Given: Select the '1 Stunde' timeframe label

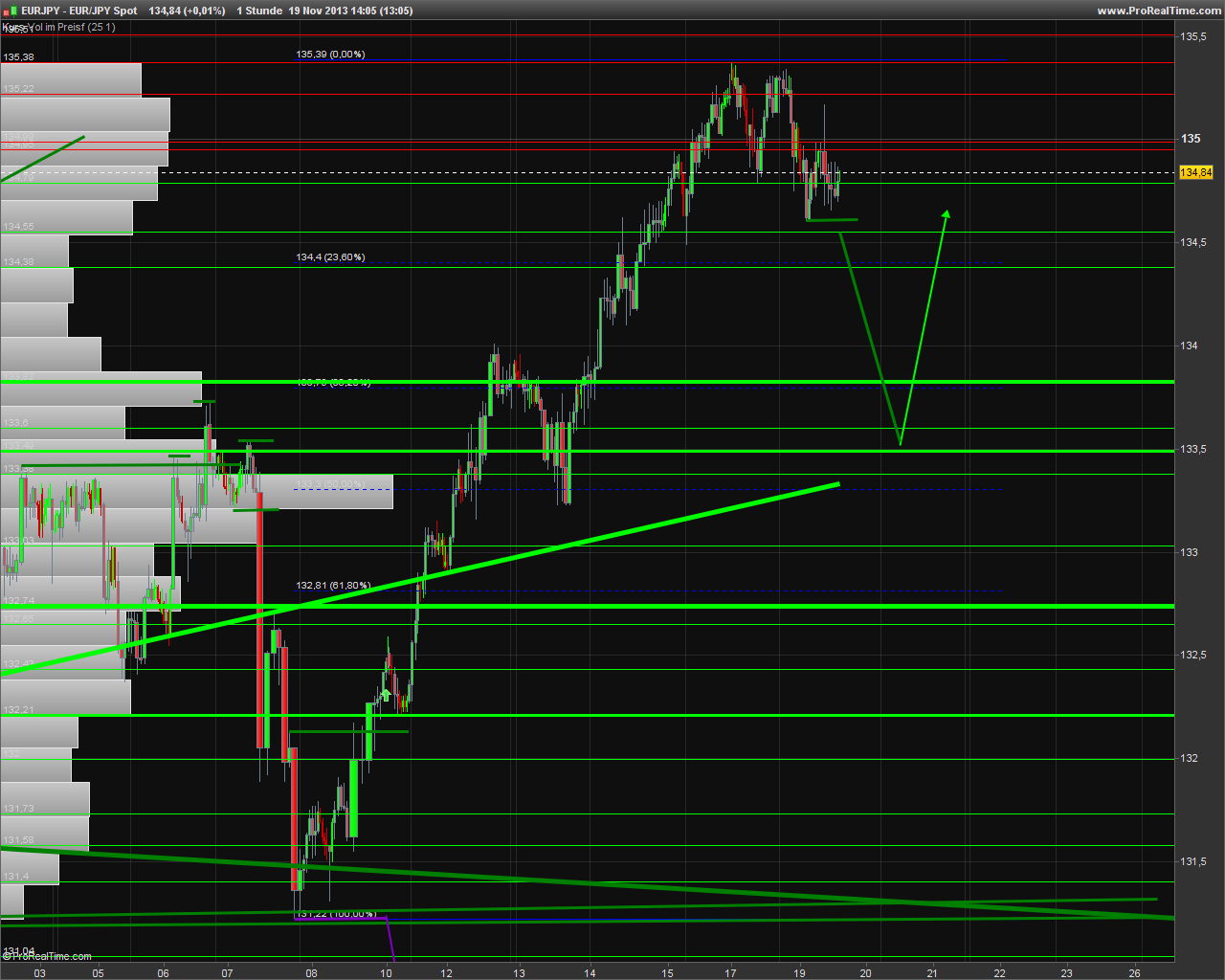Looking at the screenshot, I should (259, 11).
